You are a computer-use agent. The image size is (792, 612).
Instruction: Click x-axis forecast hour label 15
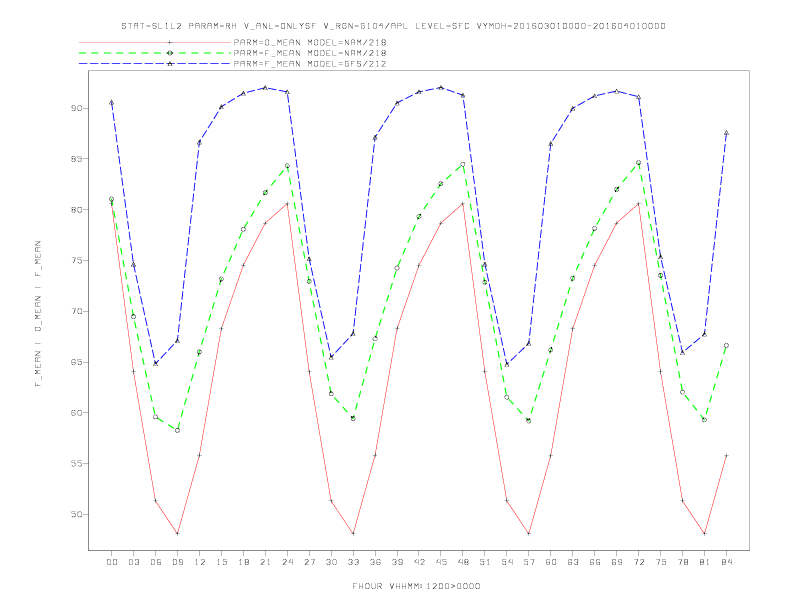tap(221, 562)
